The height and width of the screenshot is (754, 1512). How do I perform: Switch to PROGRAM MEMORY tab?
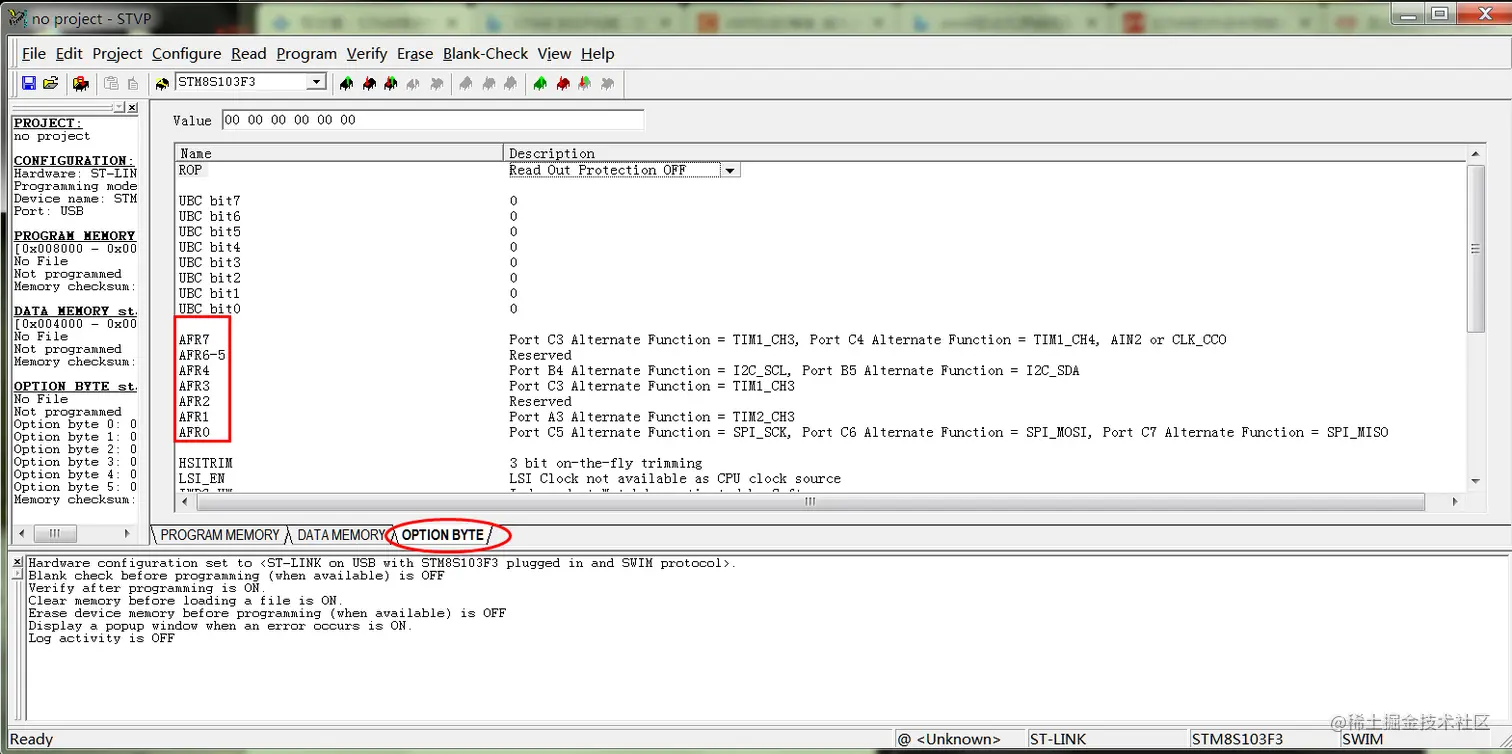coord(220,535)
